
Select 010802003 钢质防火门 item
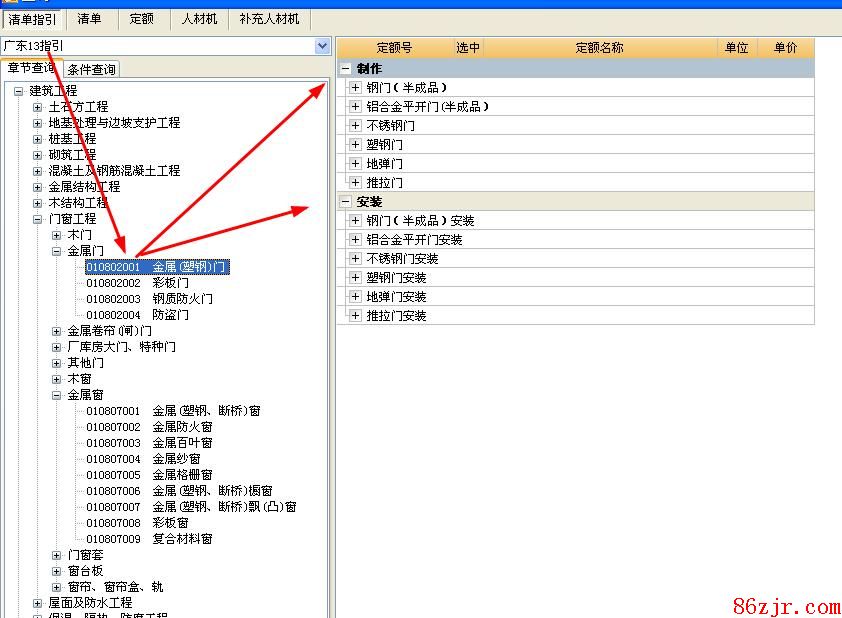click(149, 299)
